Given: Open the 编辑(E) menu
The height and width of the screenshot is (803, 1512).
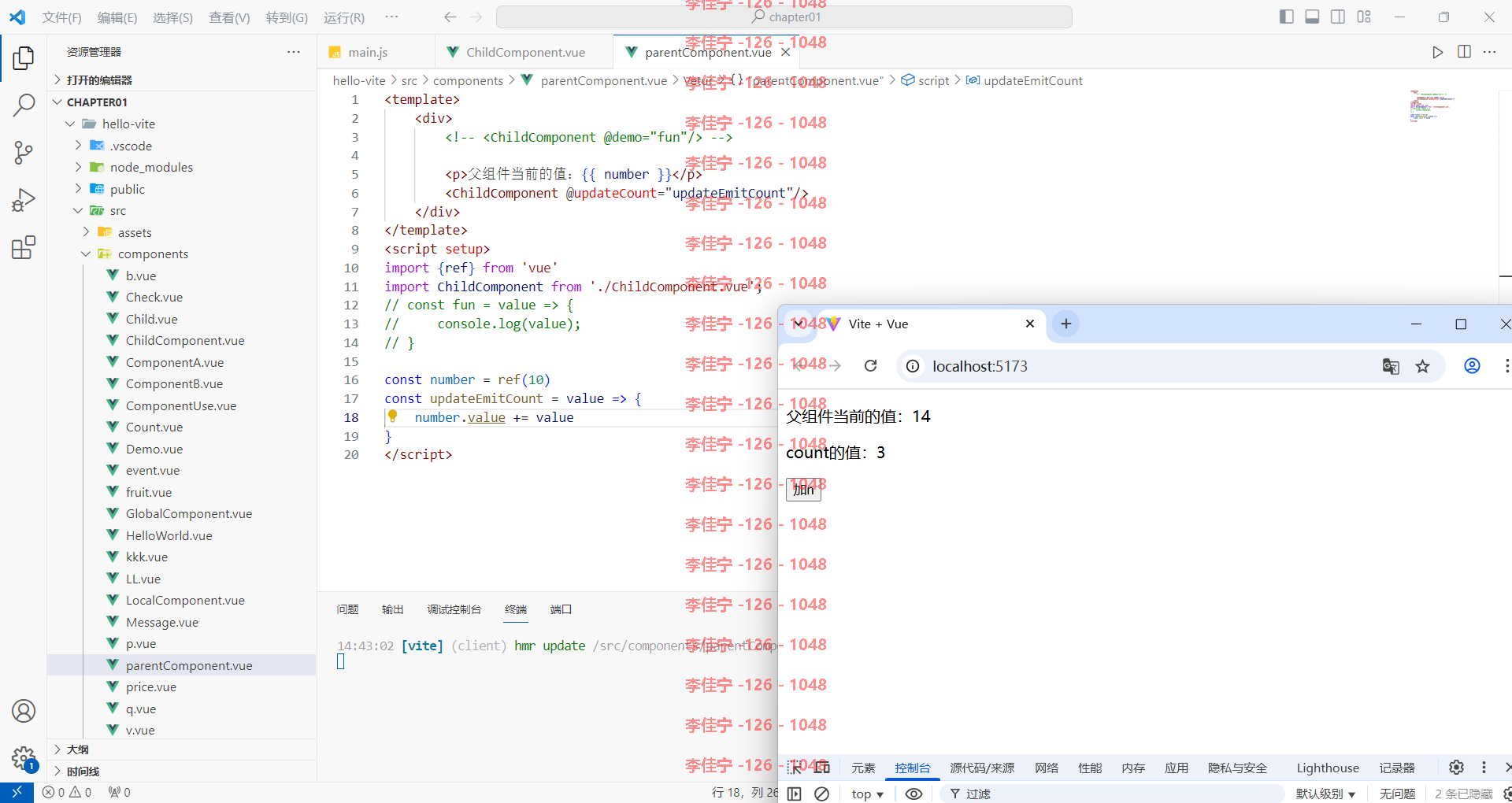Looking at the screenshot, I should point(117,17).
